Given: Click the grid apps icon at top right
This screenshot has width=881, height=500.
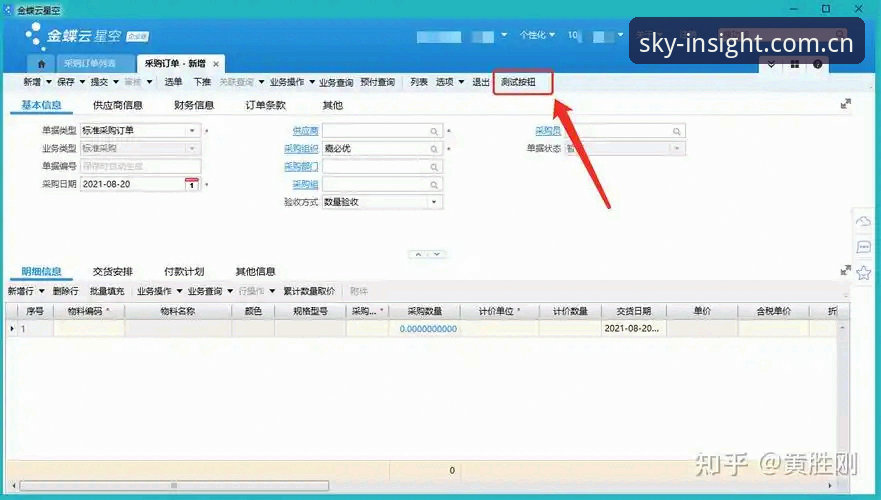Looking at the screenshot, I should [x=794, y=65].
